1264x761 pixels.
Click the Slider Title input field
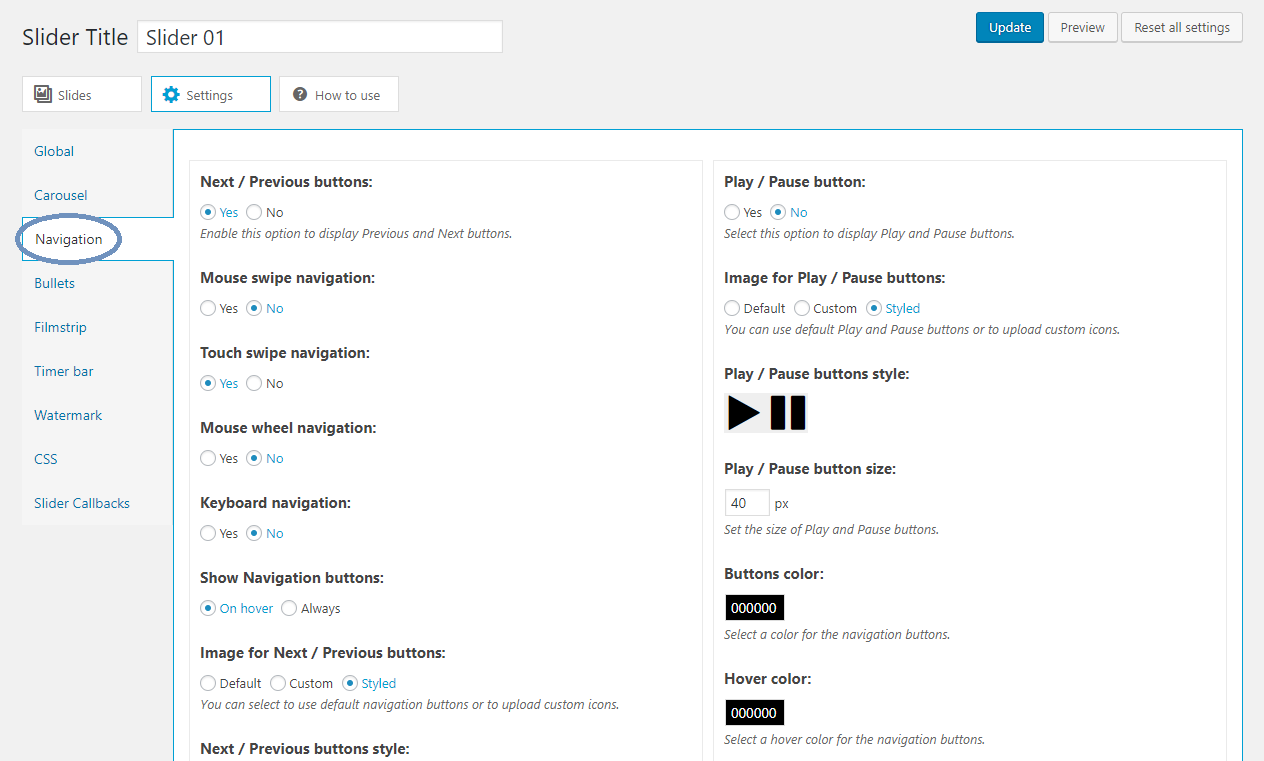point(320,37)
